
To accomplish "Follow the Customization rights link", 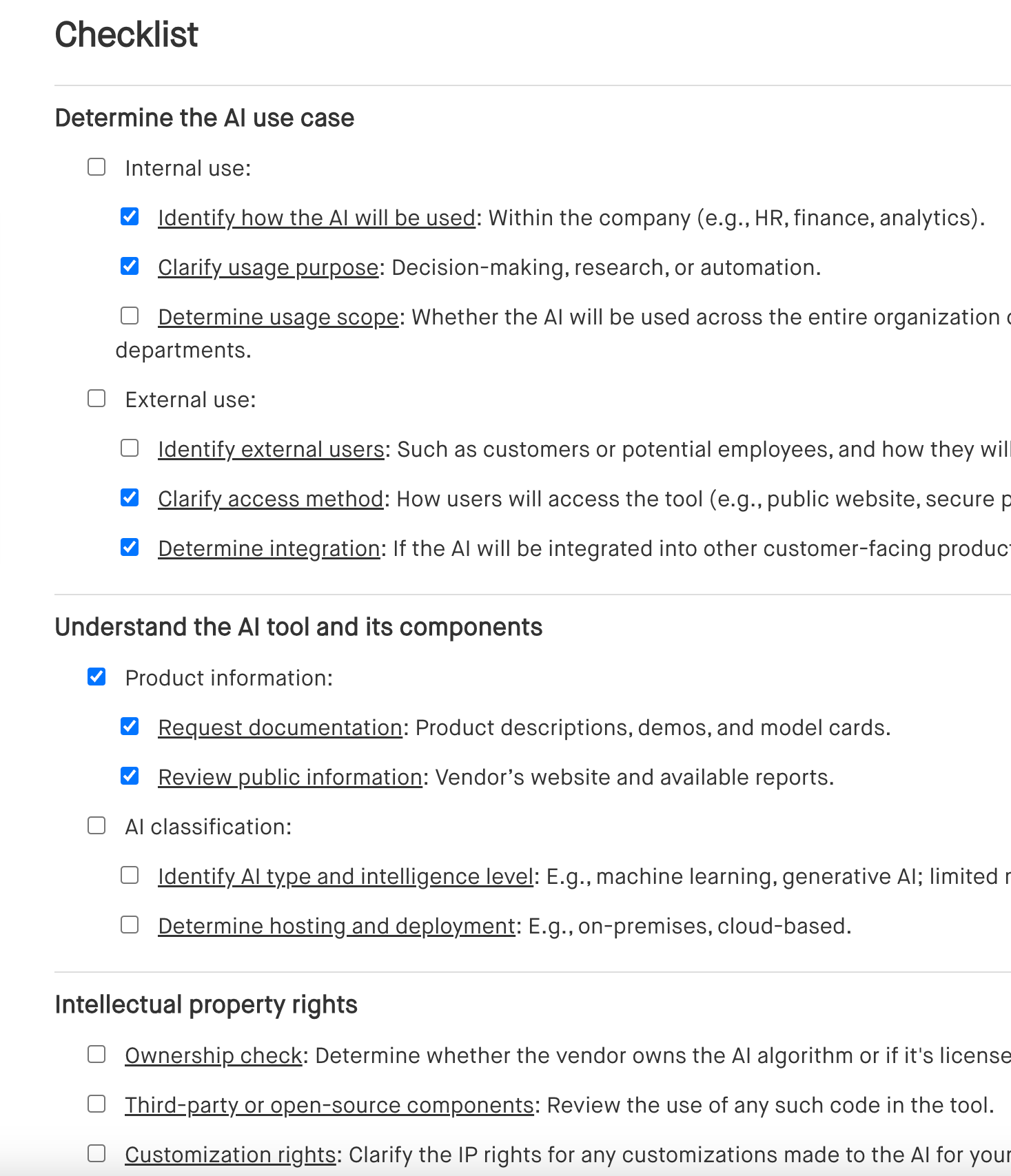I will coord(229,1154).
